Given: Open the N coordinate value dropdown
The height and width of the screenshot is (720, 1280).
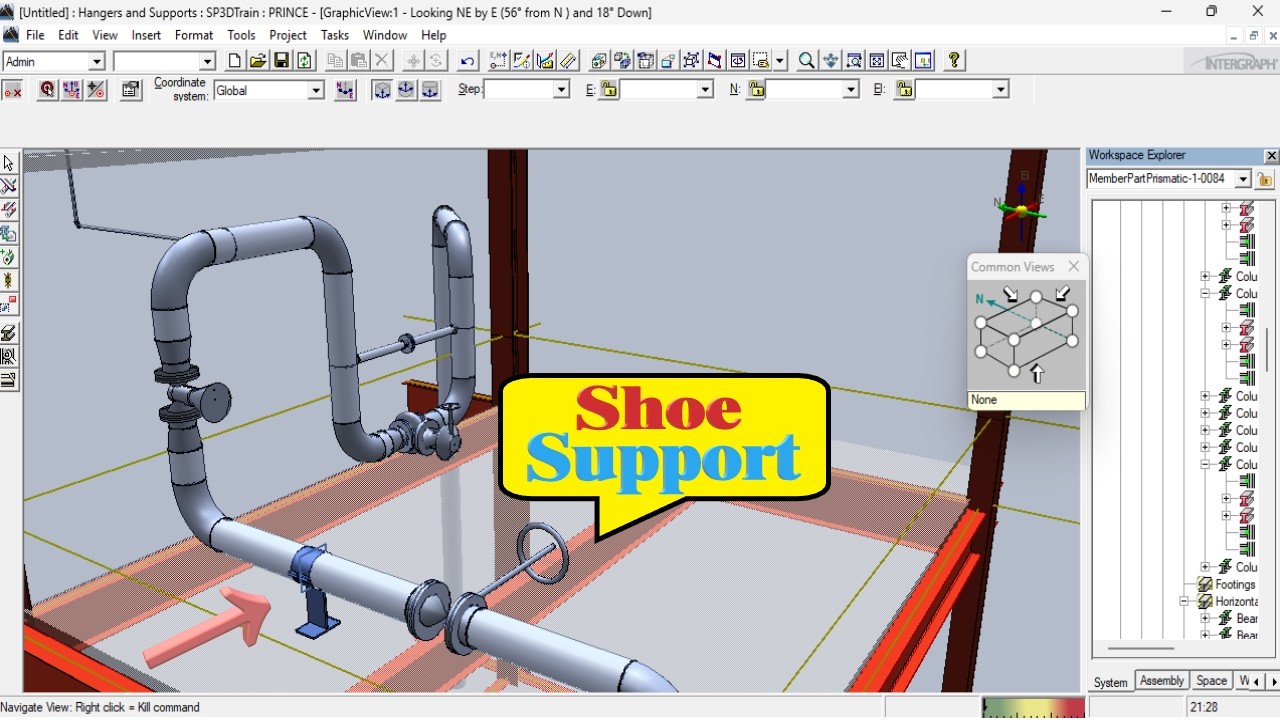Looking at the screenshot, I should (x=851, y=90).
